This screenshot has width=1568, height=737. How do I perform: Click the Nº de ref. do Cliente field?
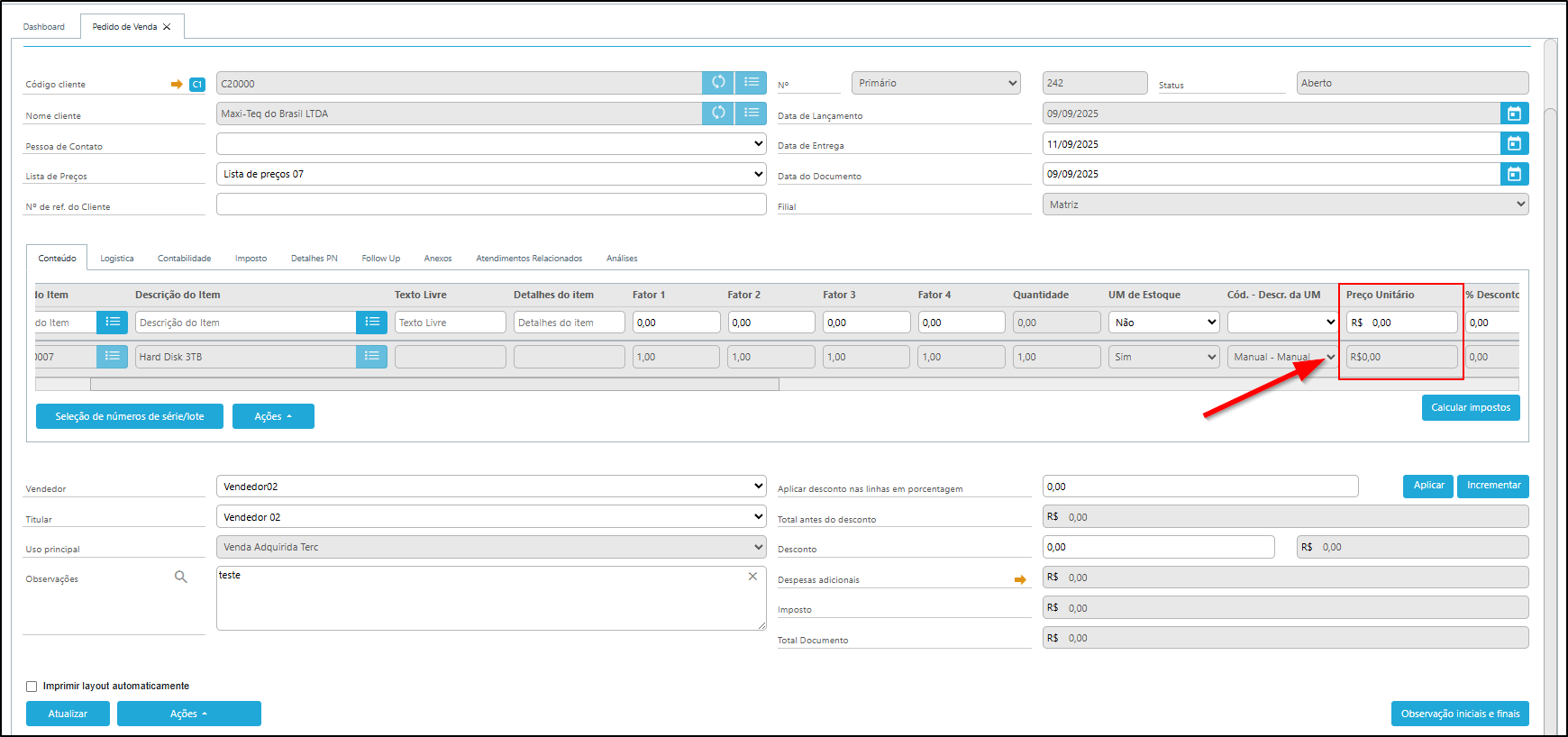pos(491,205)
